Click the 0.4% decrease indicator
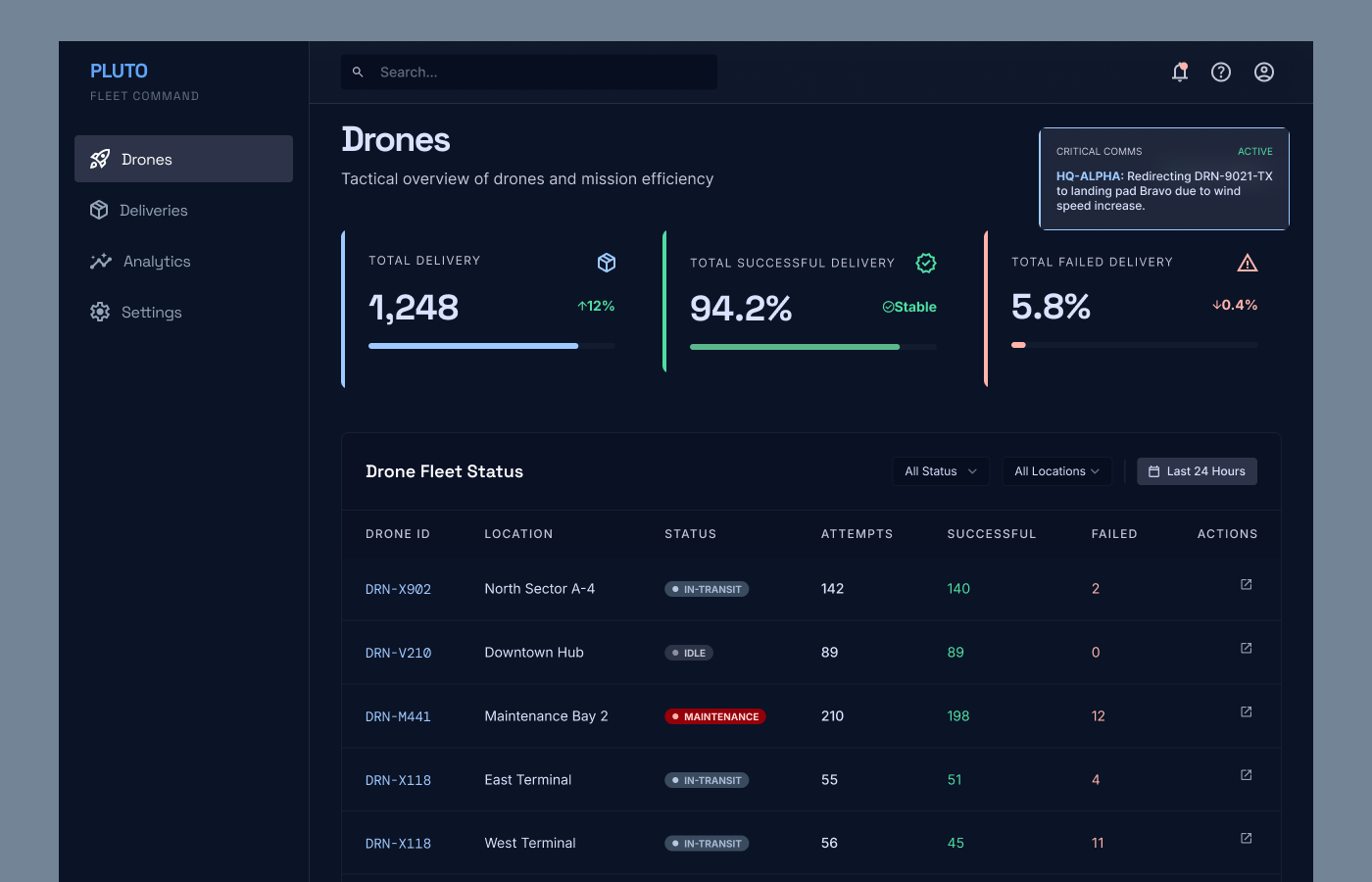The height and width of the screenshot is (882, 1372). point(1235,305)
